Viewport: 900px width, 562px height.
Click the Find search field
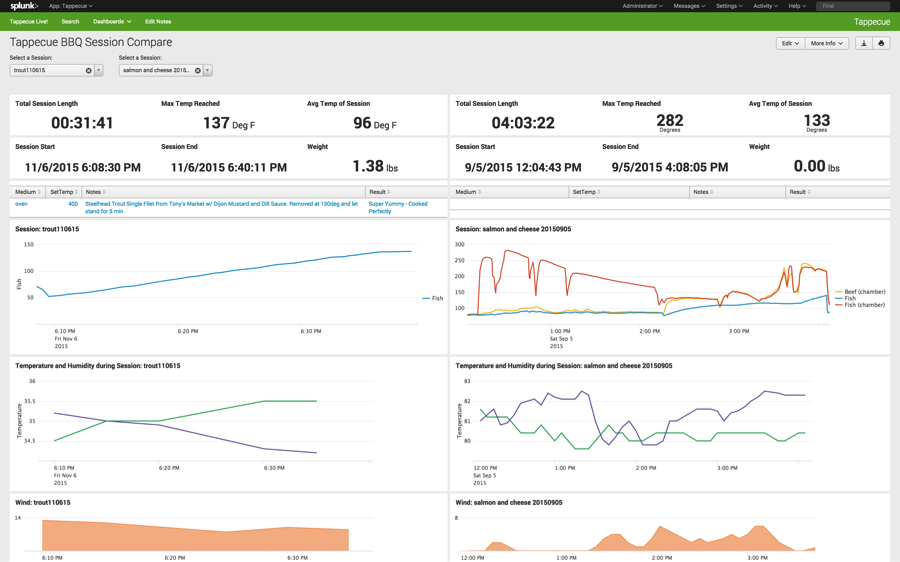point(852,6)
